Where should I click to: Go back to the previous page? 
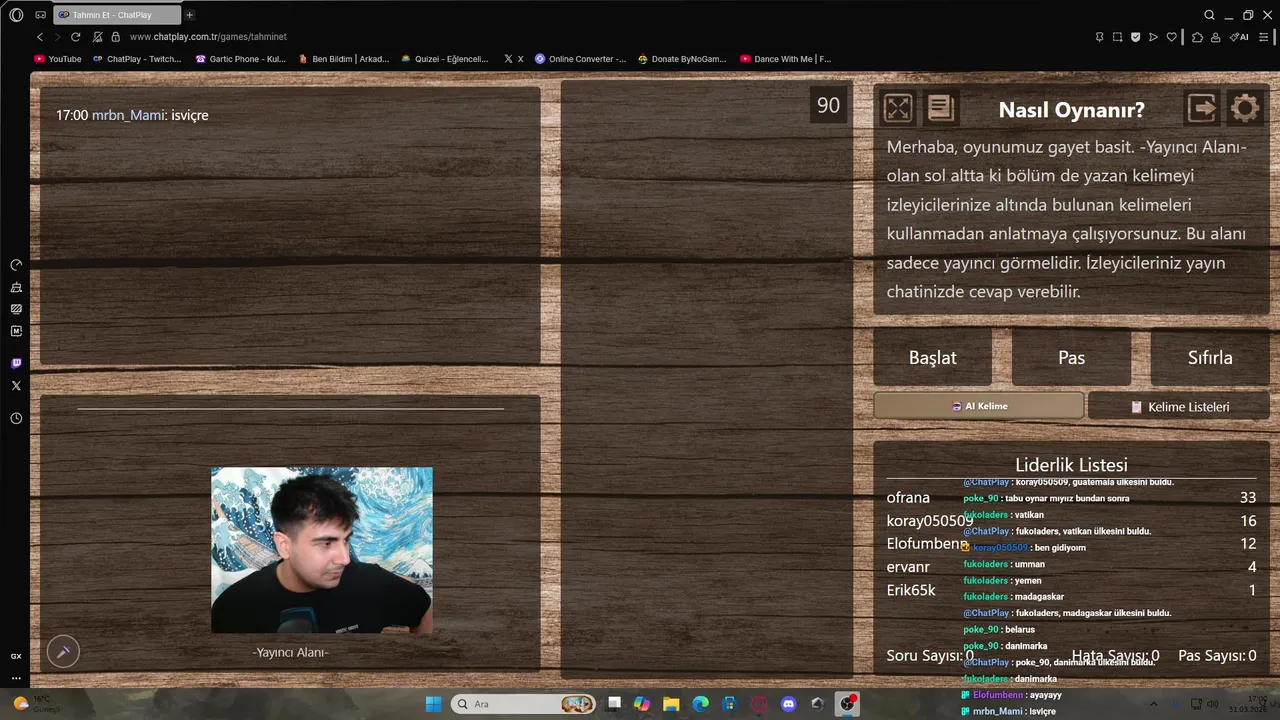click(40, 37)
